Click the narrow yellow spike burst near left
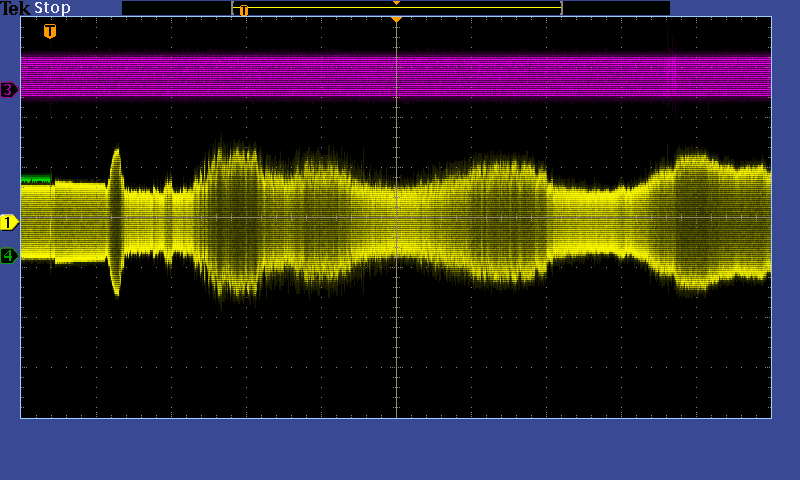The height and width of the screenshot is (480, 800). click(x=116, y=222)
